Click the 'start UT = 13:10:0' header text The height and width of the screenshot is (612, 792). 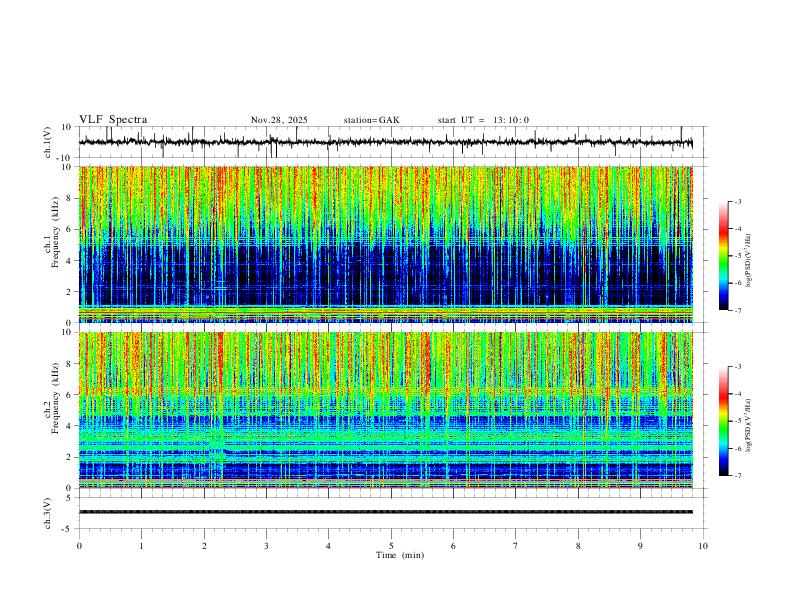[483, 120]
